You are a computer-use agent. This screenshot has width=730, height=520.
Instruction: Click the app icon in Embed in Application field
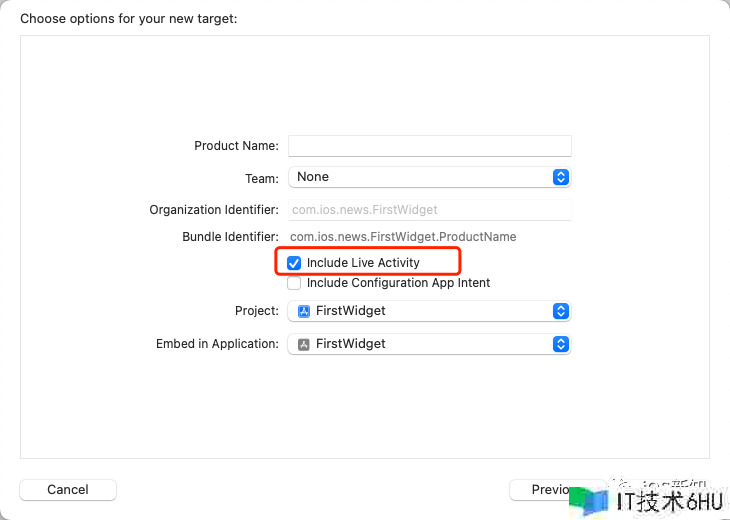pyautogui.click(x=304, y=344)
